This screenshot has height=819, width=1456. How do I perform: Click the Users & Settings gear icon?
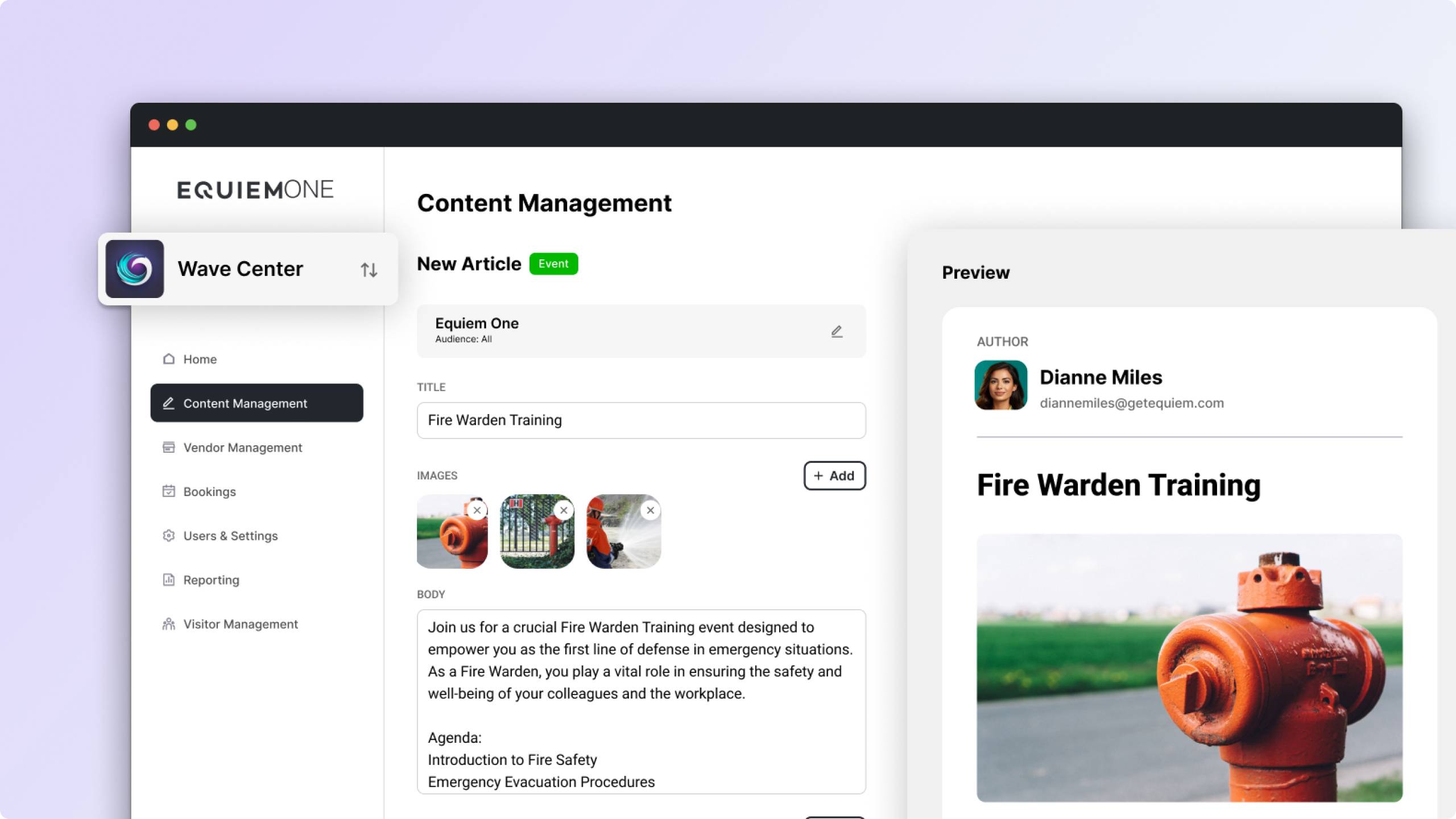pyautogui.click(x=169, y=536)
